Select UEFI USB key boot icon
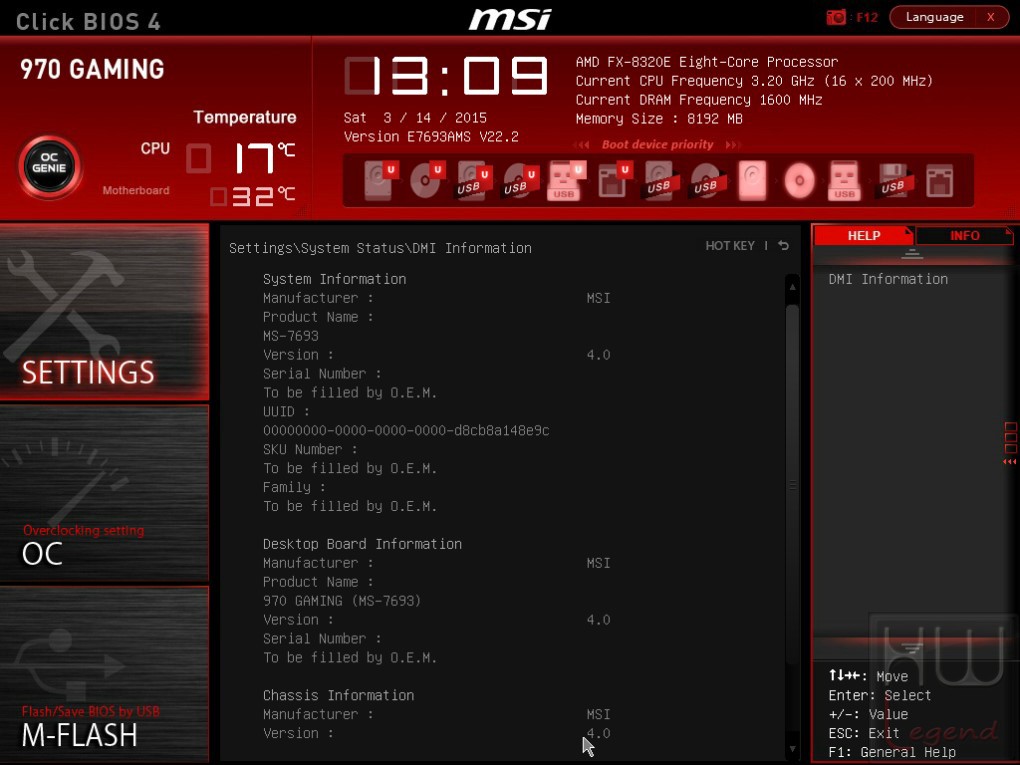 (x=567, y=180)
